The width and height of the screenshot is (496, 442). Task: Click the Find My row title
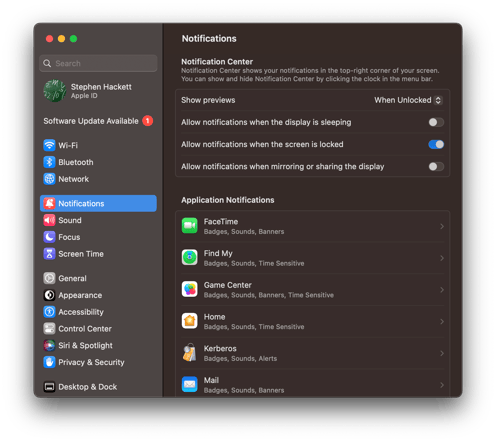coord(218,253)
